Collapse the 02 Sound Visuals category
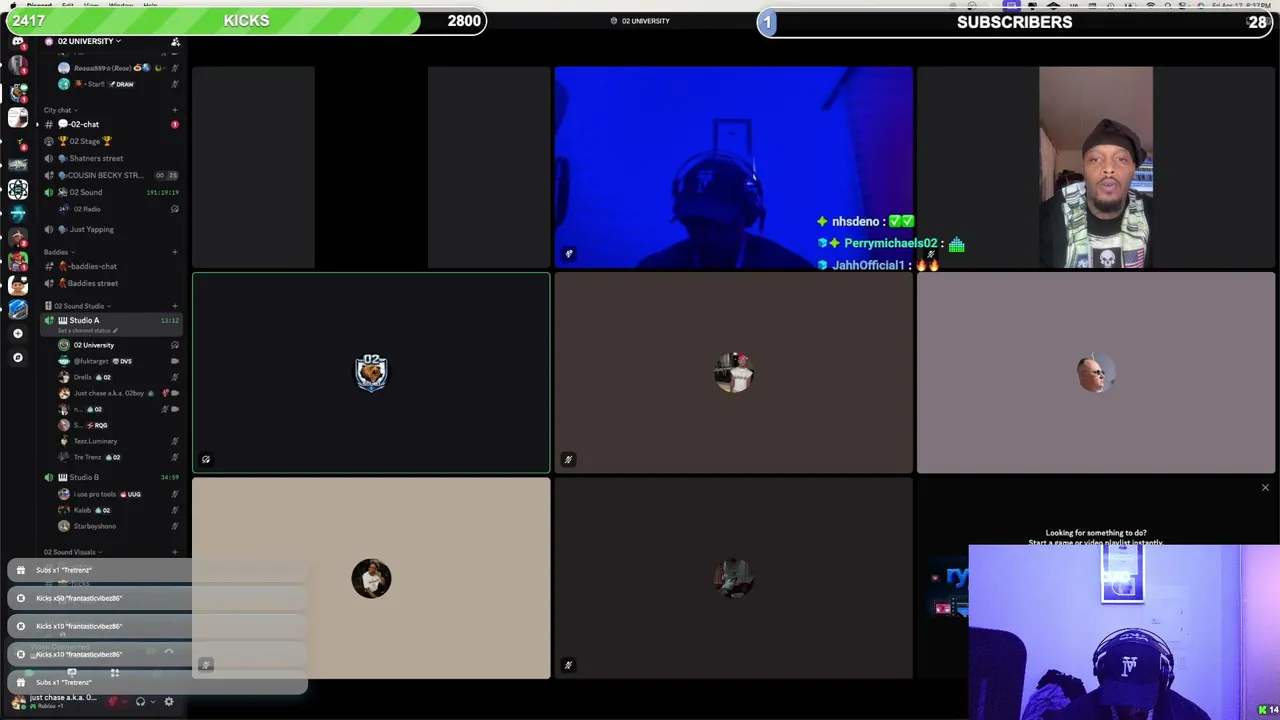Viewport: 1280px width, 720px height. pyautogui.click(x=71, y=552)
